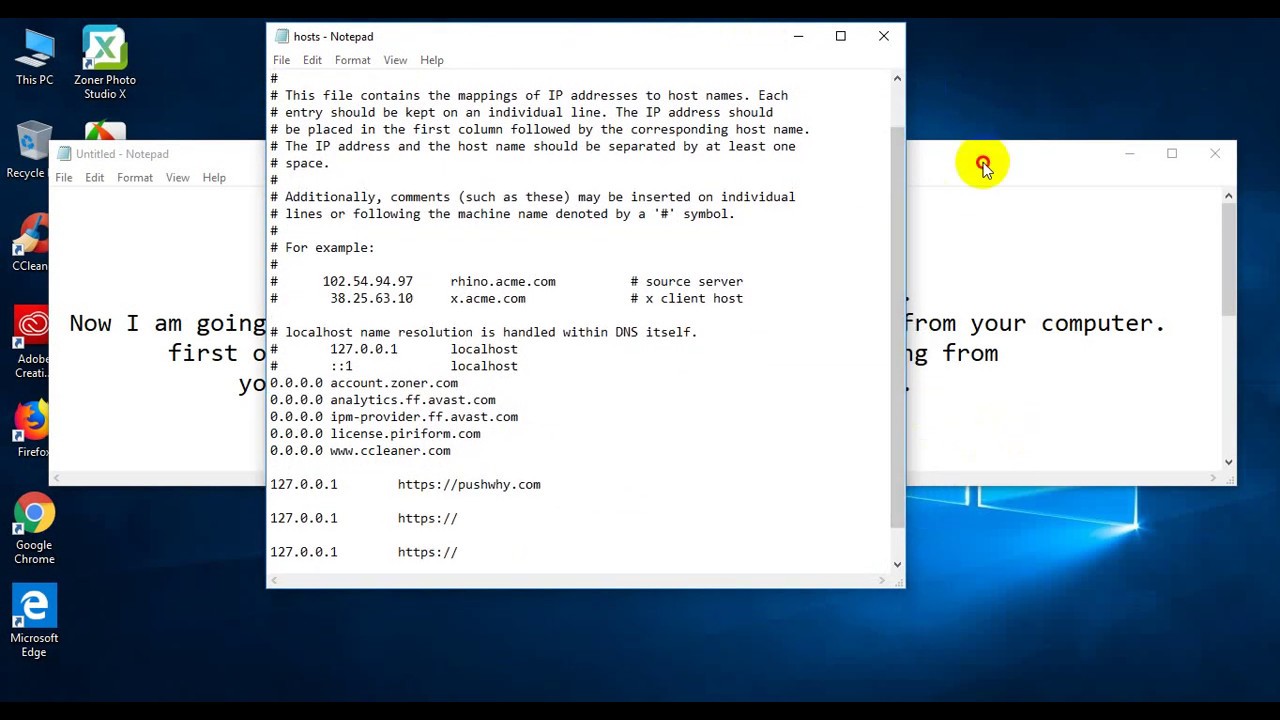Open File menu in Untitled Notepad
The height and width of the screenshot is (720, 1280).
coord(63,177)
